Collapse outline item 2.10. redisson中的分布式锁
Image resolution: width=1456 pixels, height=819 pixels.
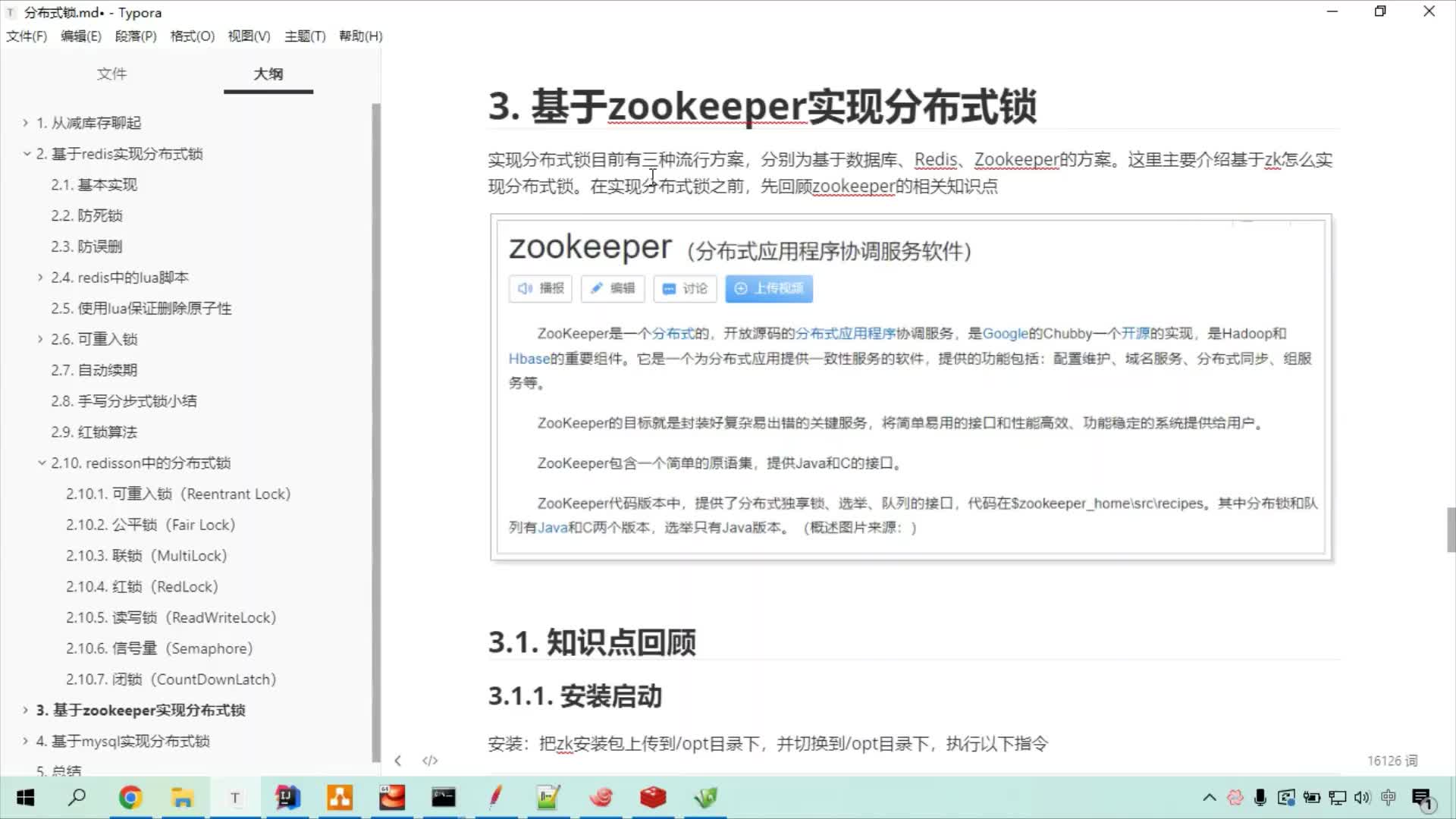coord(42,463)
